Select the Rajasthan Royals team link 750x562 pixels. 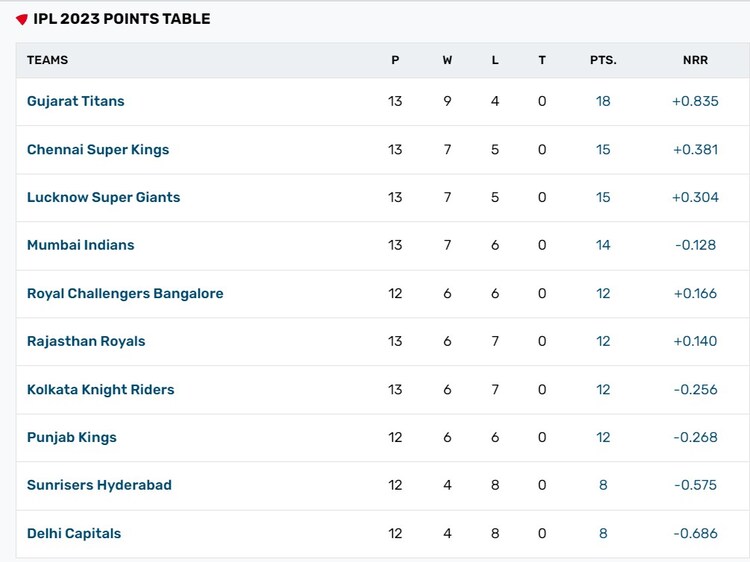pyautogui.click(x=86, y=341)
